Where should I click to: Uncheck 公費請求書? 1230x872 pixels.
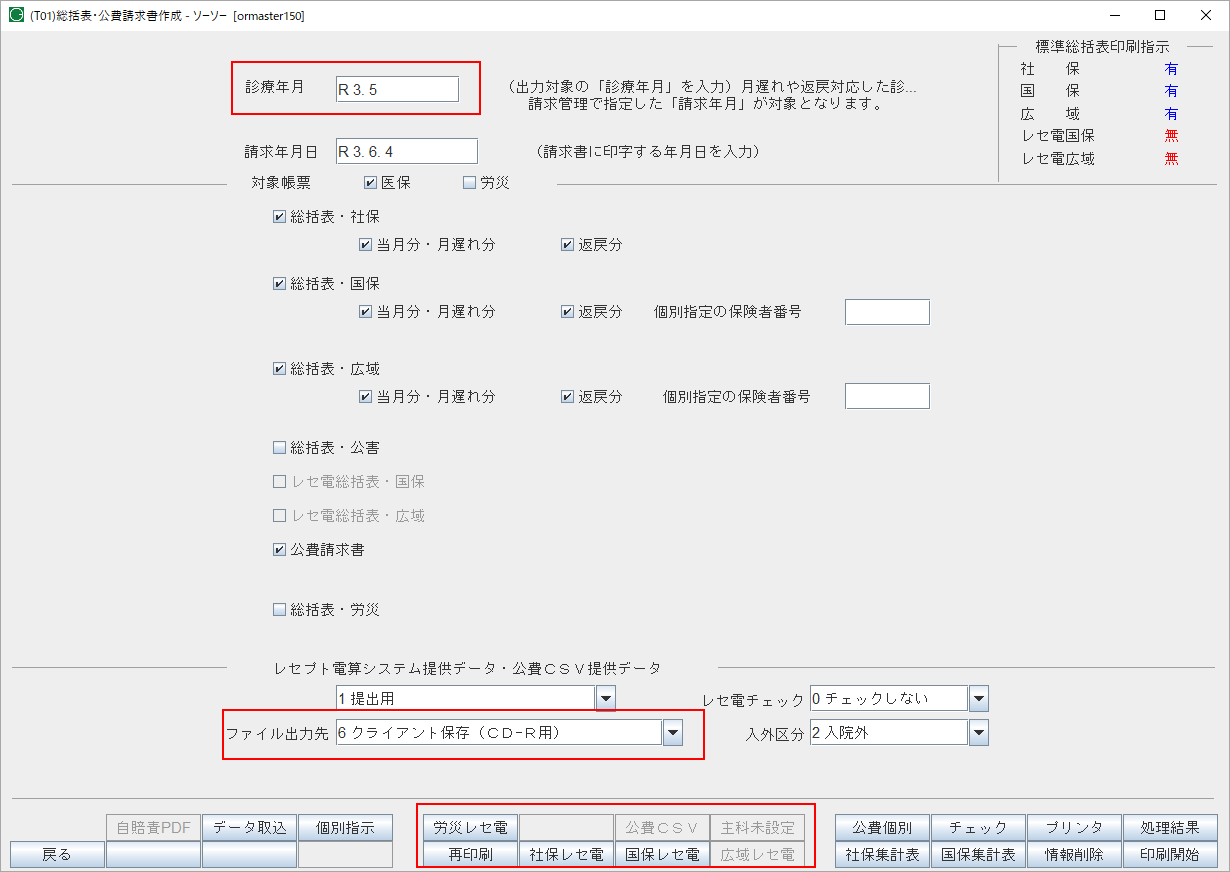[280, 547]
